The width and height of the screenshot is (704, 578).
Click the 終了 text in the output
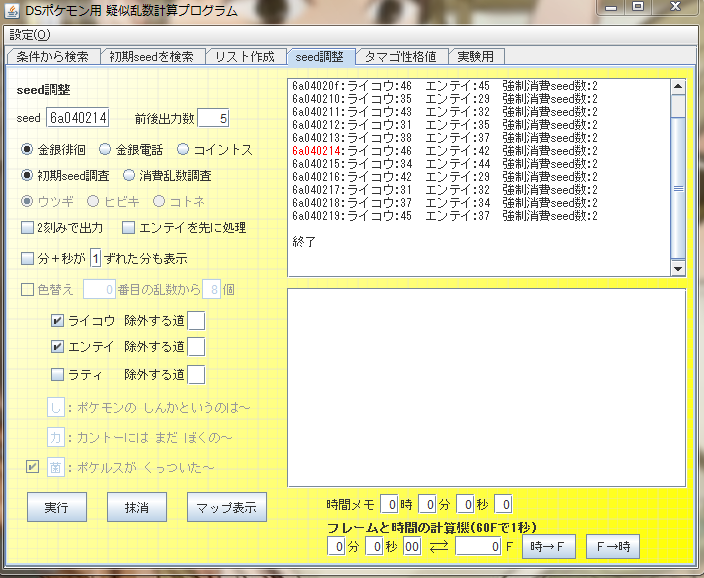pos(304,242)
